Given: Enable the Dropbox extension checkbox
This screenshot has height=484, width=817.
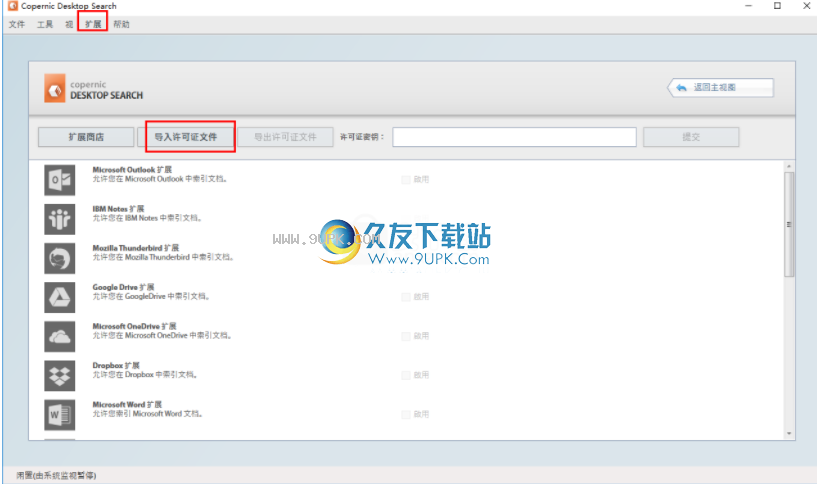Looking at the screenshot, I should (x=406, y=375).
